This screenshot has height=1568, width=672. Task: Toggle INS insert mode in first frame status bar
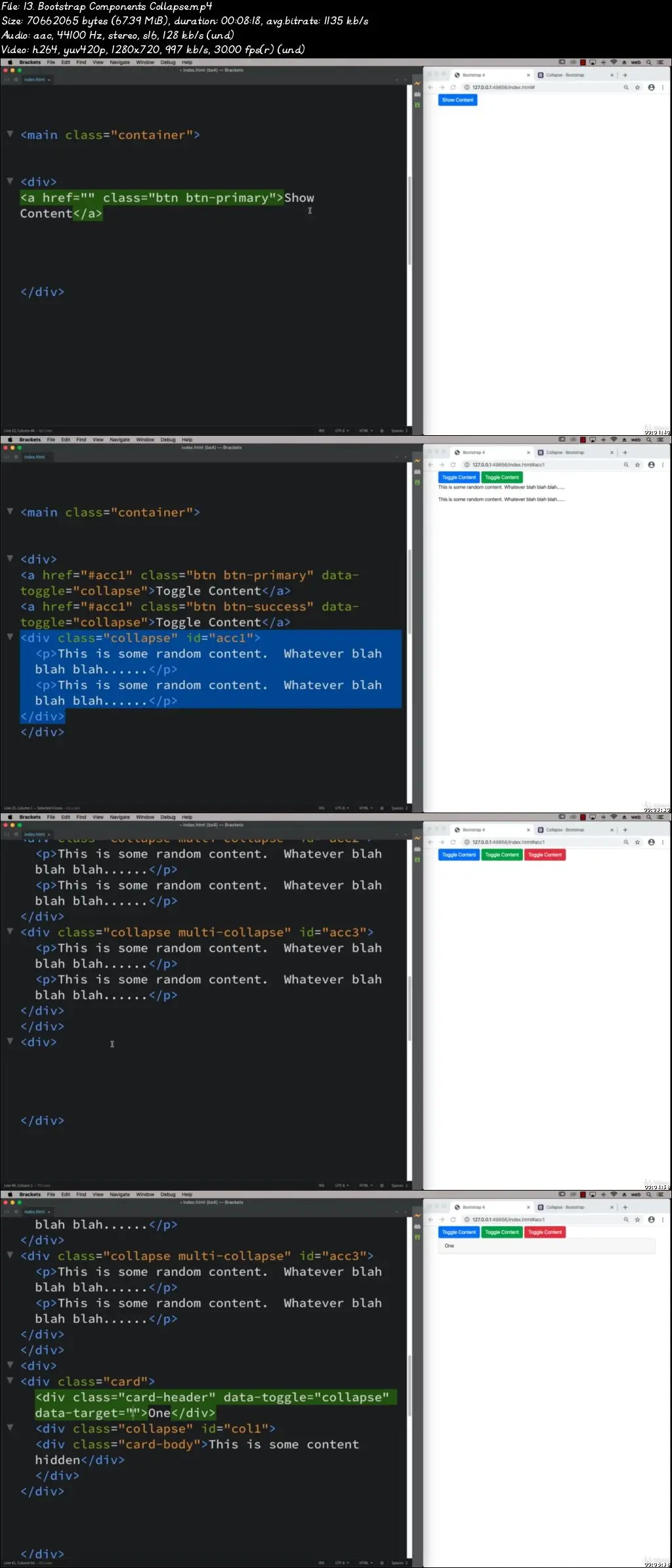322,431
